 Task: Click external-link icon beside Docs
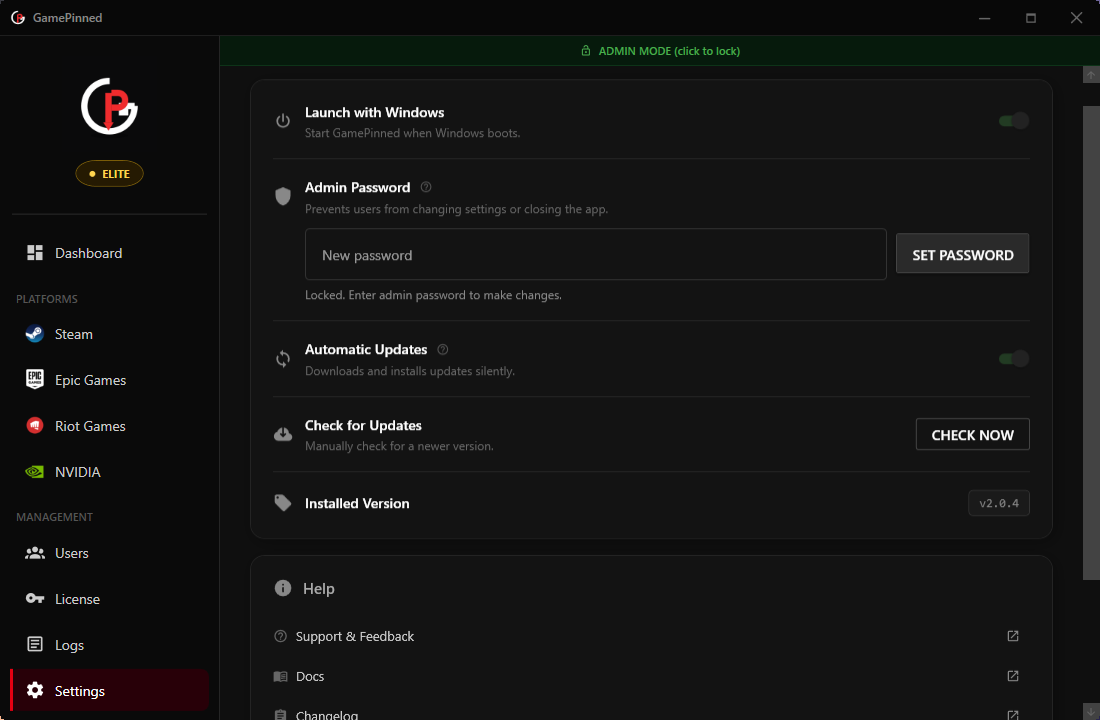coord(1013,676)
